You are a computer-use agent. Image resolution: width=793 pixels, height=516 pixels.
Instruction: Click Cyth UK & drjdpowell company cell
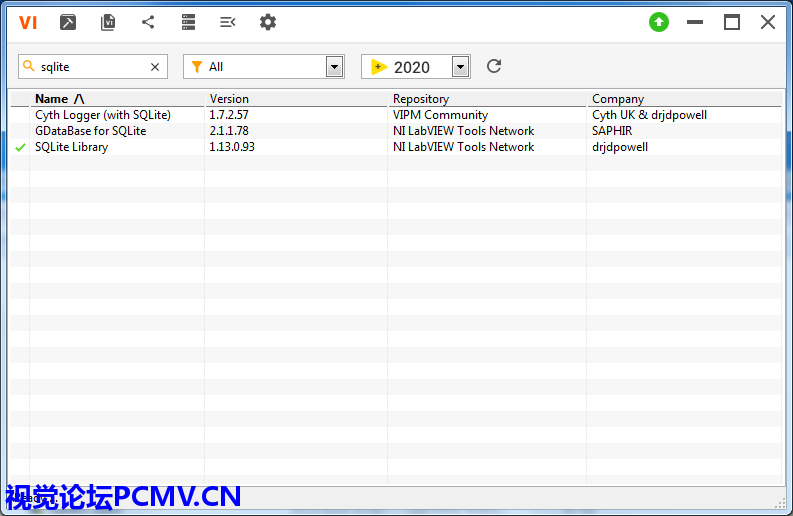pyautogui.click(x=649, y=115)
